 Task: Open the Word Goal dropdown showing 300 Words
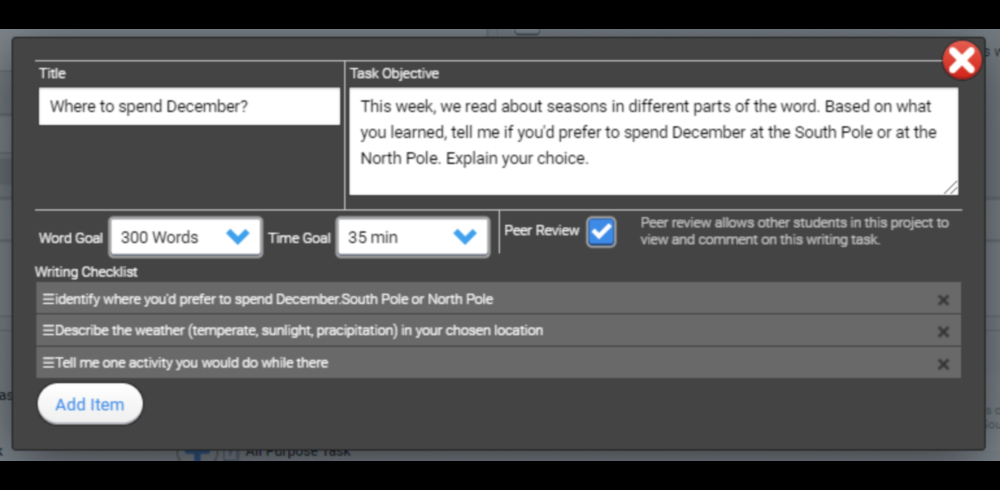[x=186, y=237]
